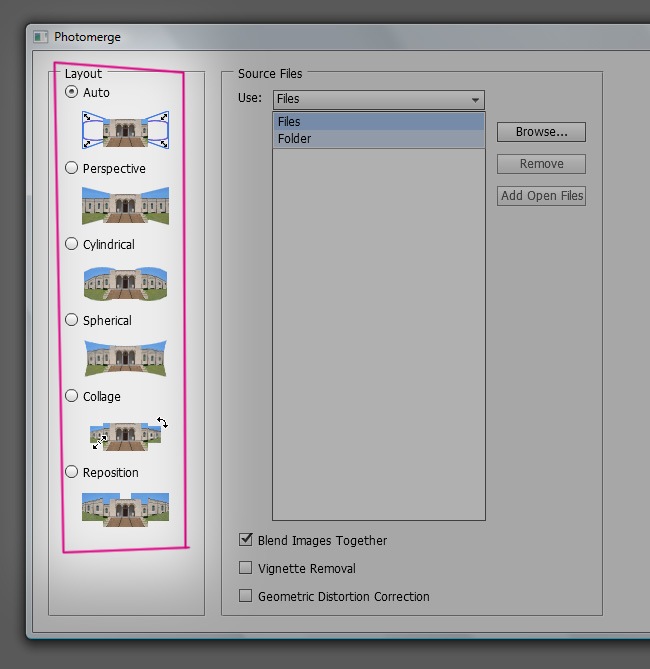The width and height of the screenshot is (650, 669).
Task: Click the Perspective layout preview image
Action: pyautogui.click(x=125, y=205)
